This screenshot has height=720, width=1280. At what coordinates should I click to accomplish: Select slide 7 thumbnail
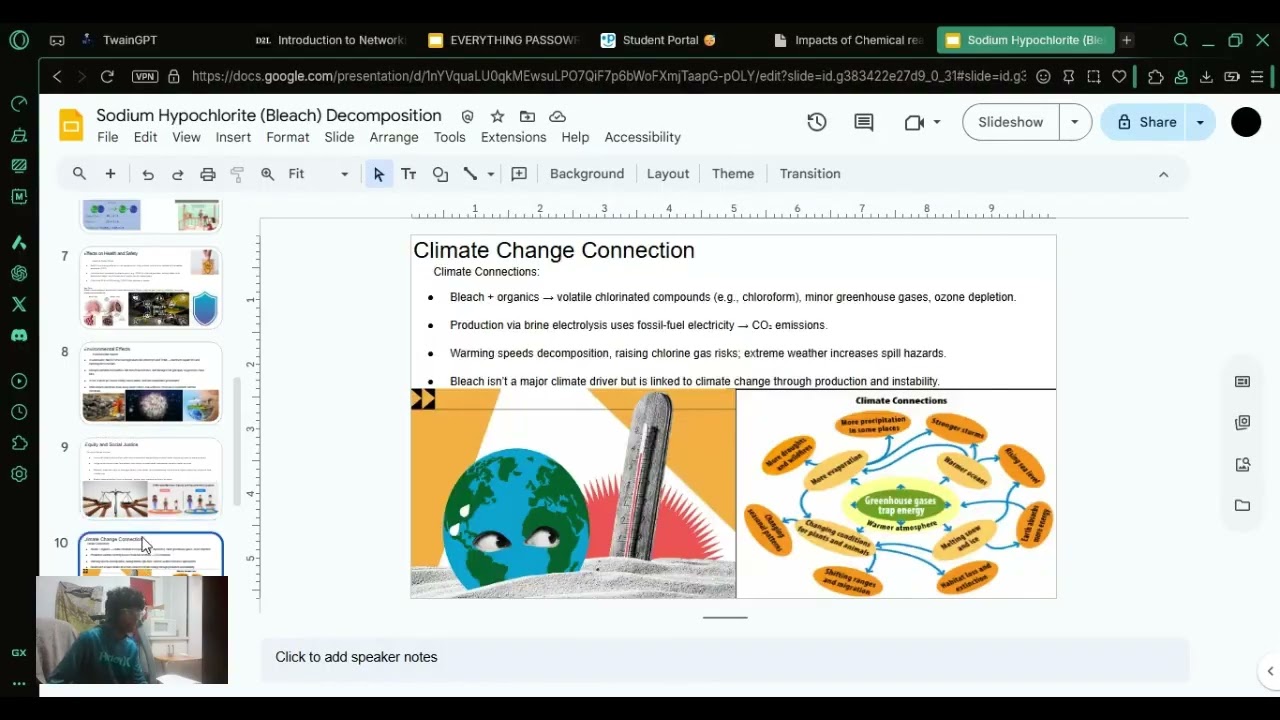[151, 288]
